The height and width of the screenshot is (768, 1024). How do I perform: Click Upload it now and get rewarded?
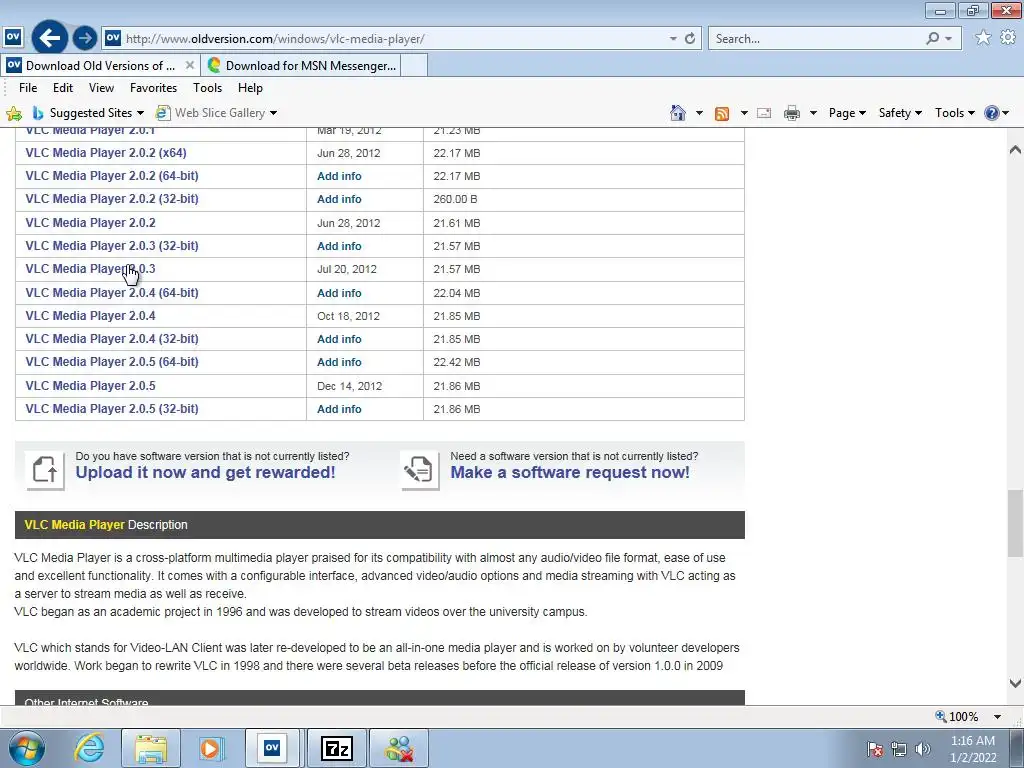click(x=205, y=472)
